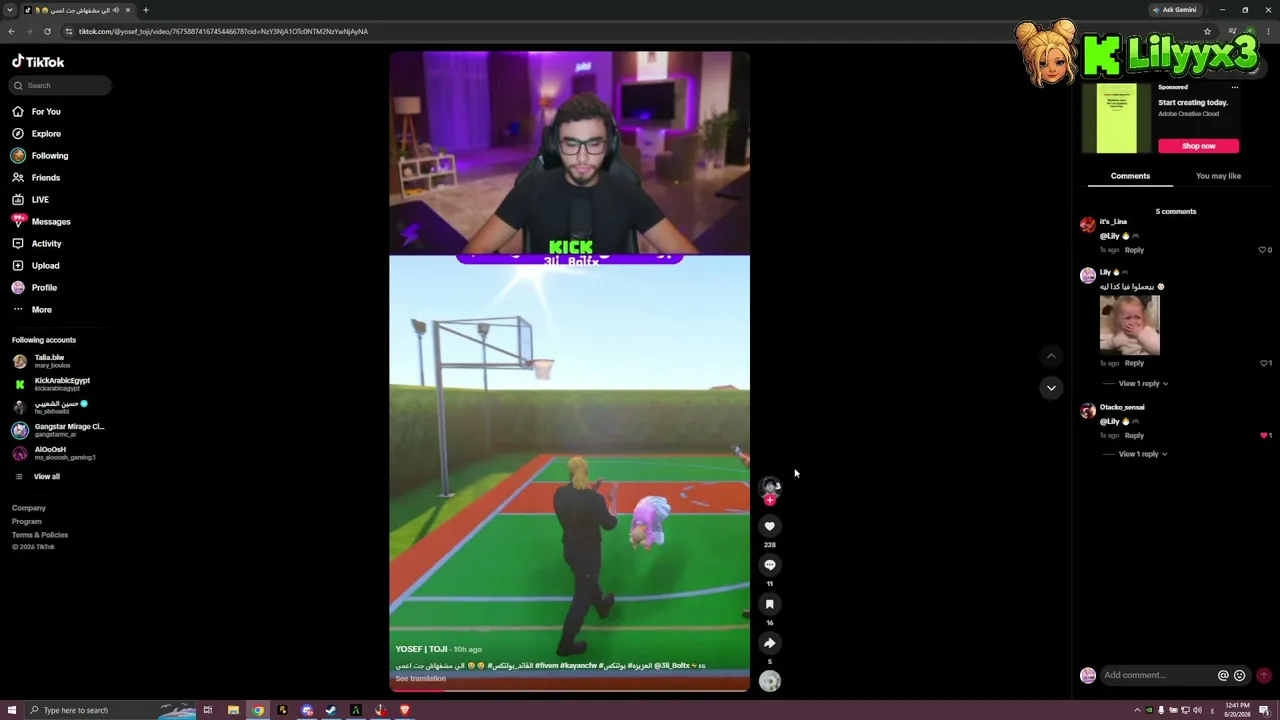This screenshot has width=1280, height=720.
Task: Open the Friends section
Action: pos(37,178)
